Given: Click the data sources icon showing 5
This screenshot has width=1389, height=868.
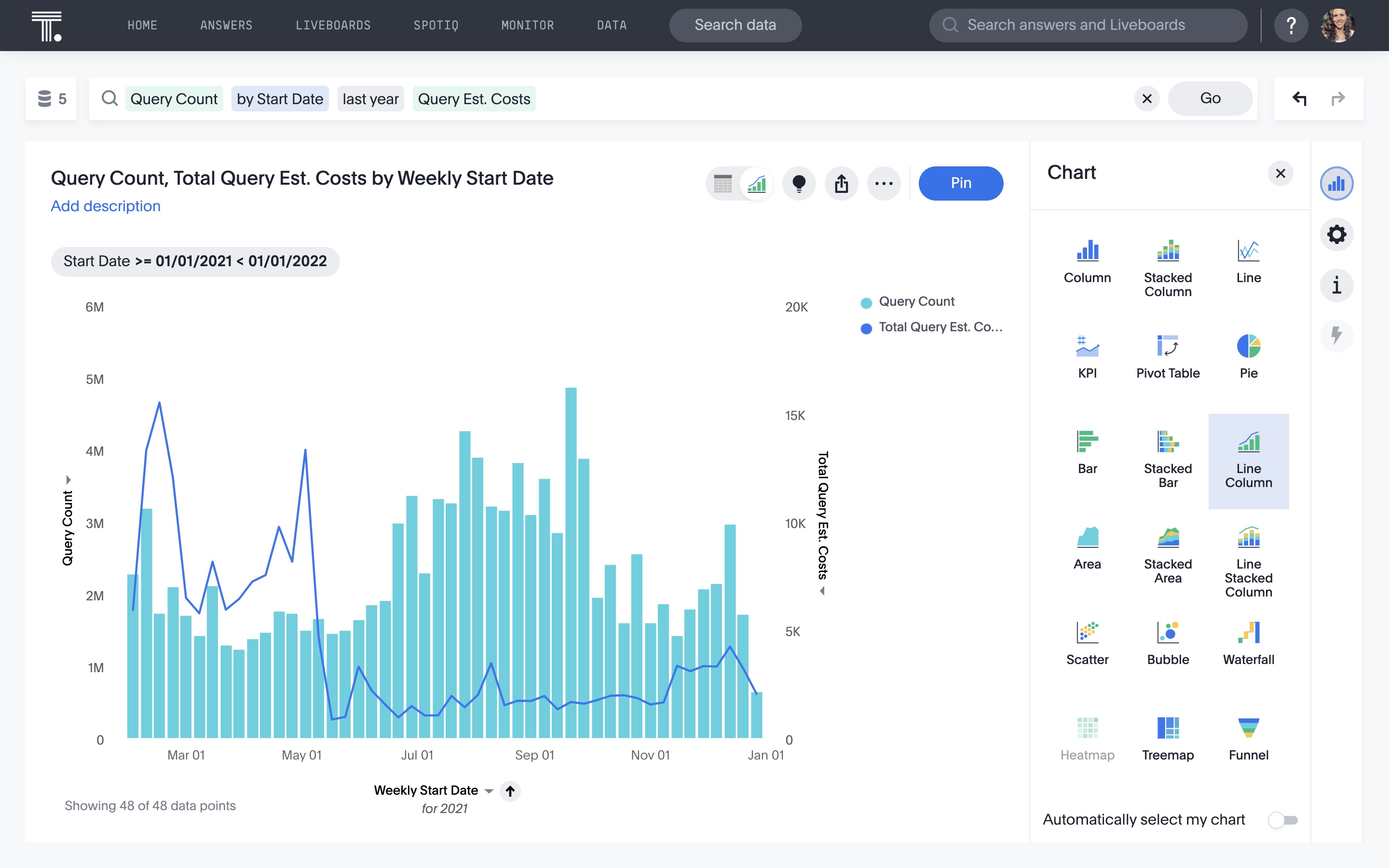Looking at the screenshot, I should click(x=51, y=99).
